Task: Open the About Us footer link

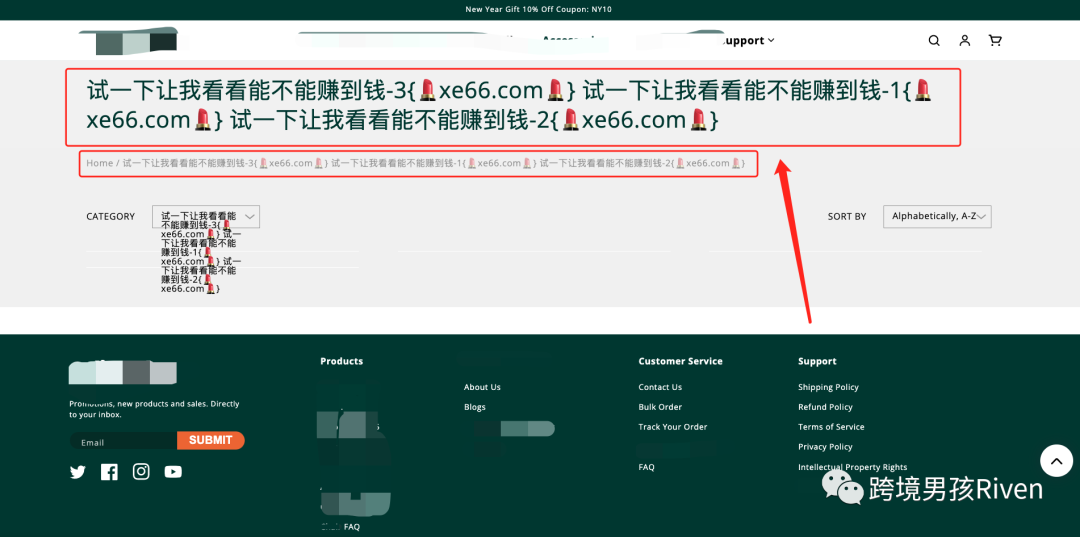Action: pyautogui.click(x=482, y=387)
